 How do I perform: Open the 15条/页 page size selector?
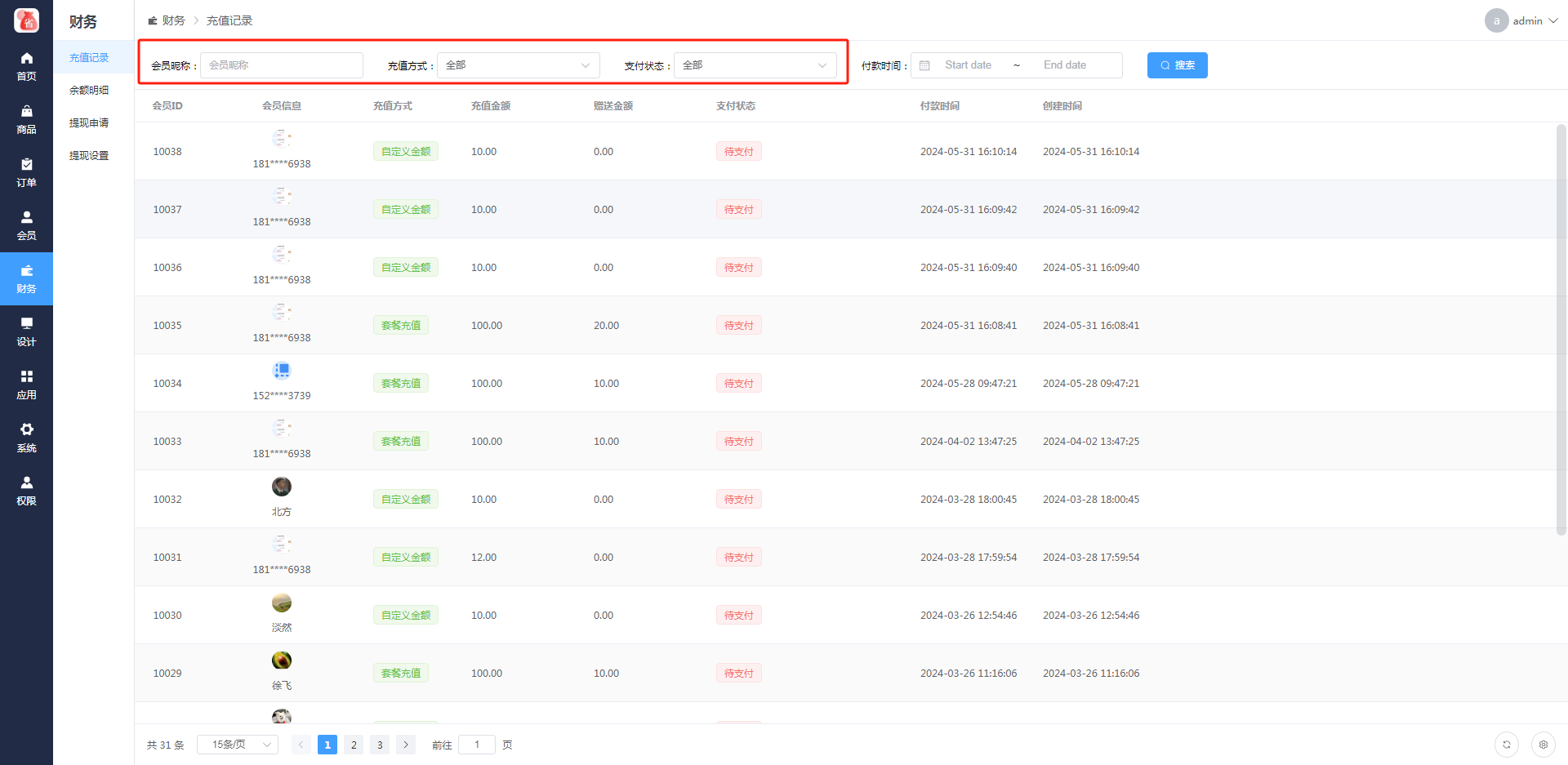pyautogui.click(x=238, y=745)
